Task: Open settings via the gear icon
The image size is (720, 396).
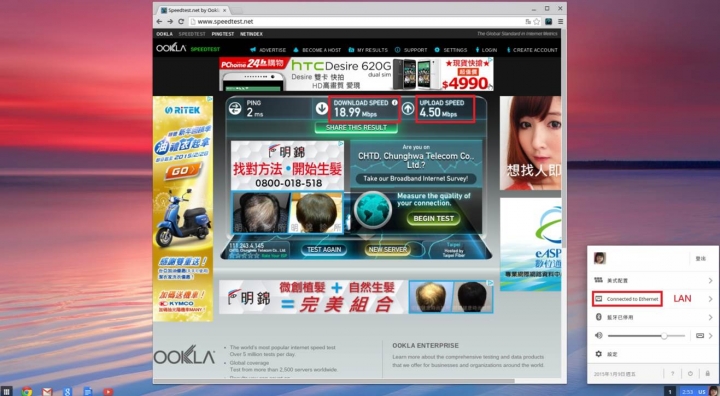Action: (598, 354)
